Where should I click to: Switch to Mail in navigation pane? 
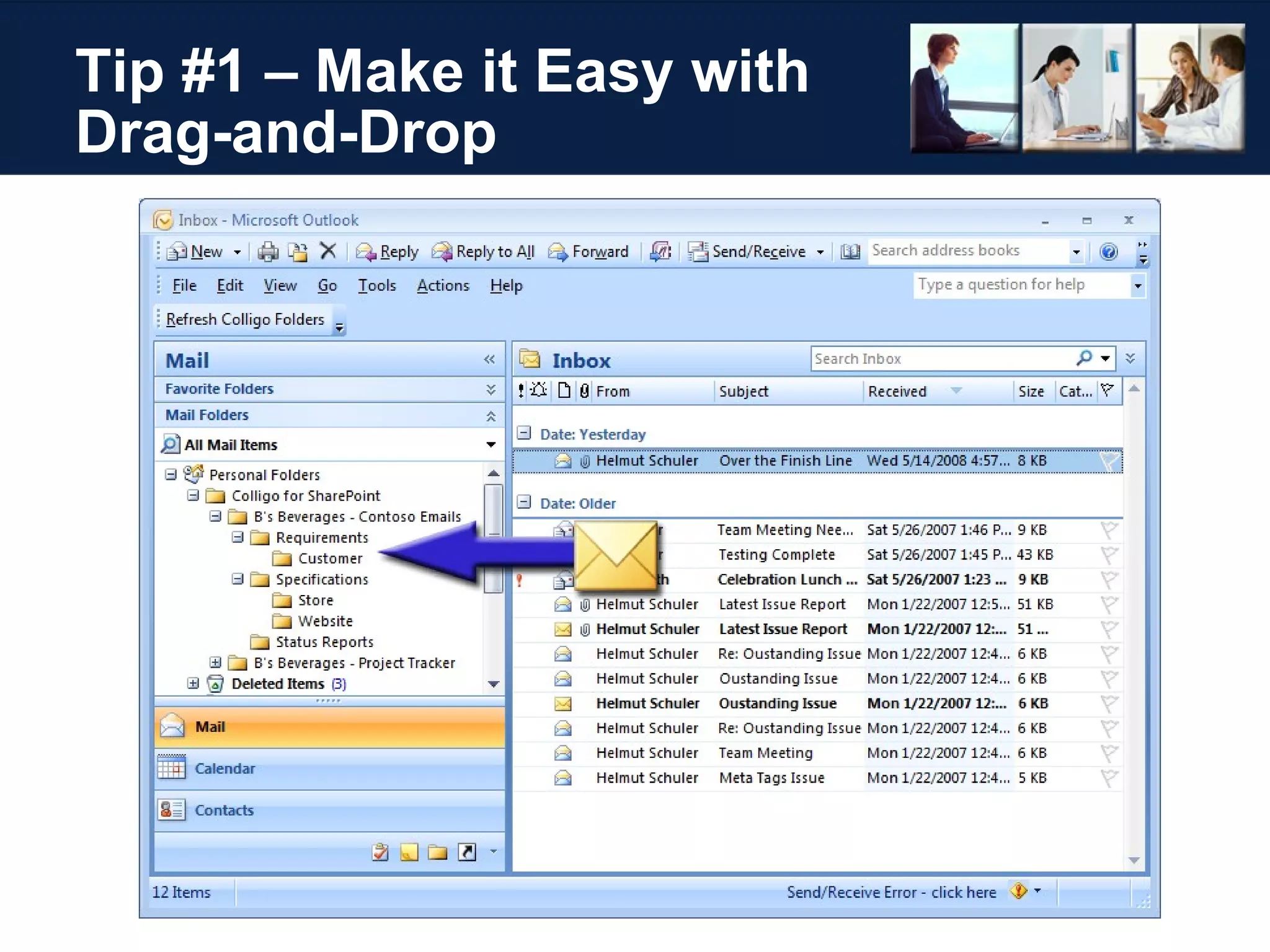pos(329,727)
